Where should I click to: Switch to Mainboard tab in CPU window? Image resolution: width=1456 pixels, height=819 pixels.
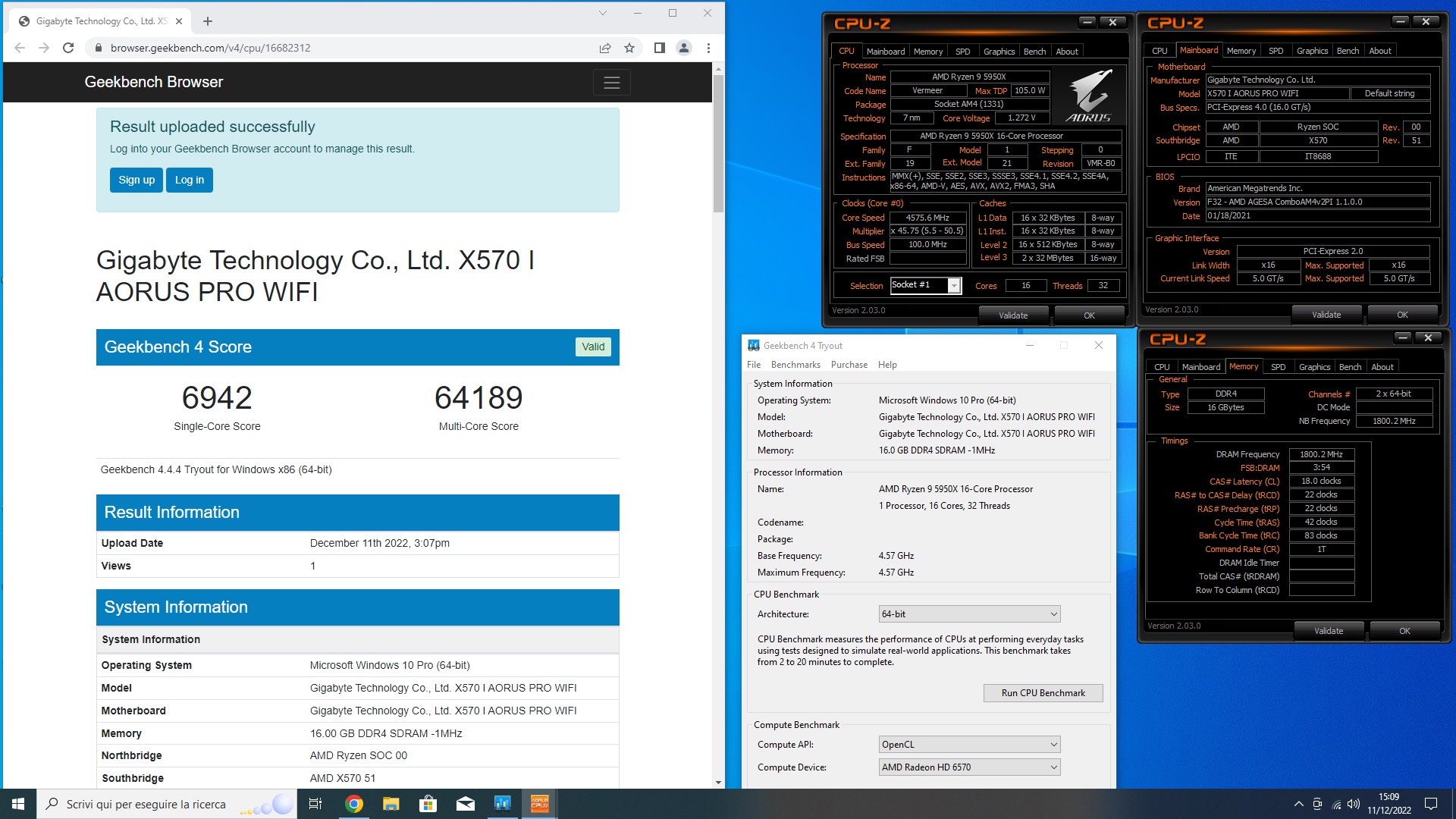[x=886, y=52]
